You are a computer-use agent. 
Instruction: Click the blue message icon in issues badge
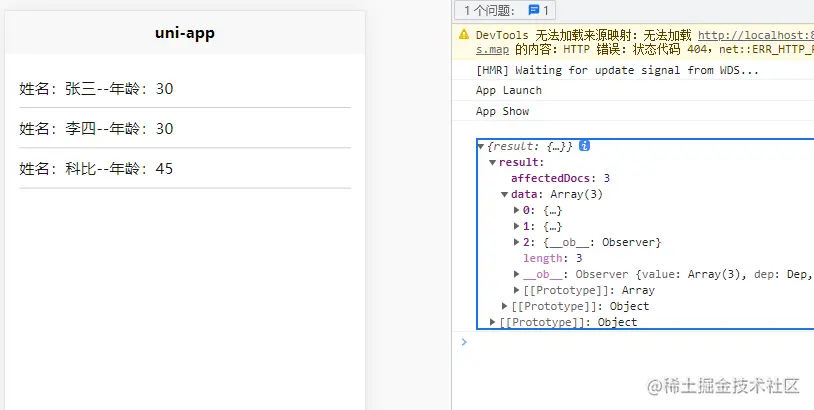tap(533, 10)
